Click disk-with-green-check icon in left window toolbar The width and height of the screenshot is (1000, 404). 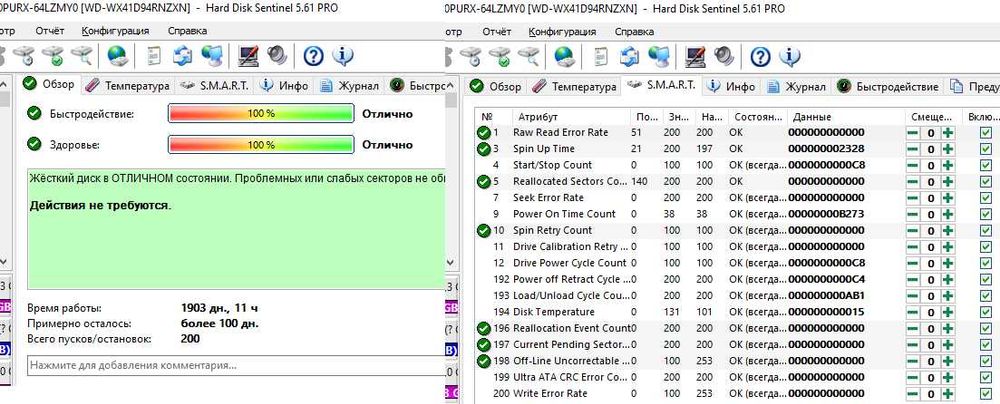(53, 57)
